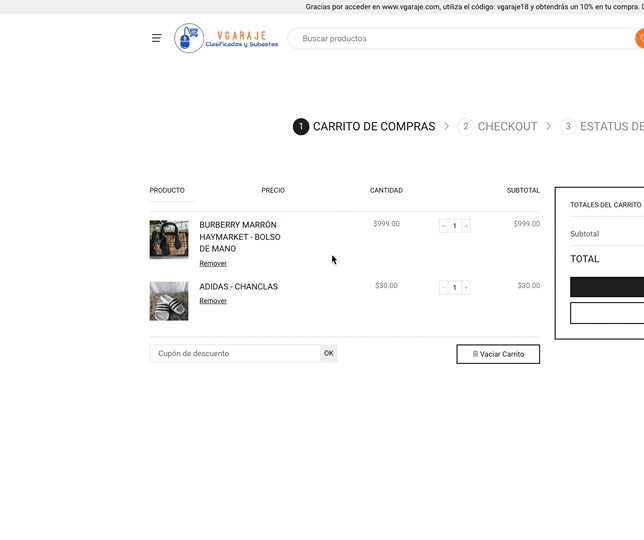Decrease quantity of Adidas chanclas
644x540 pixels.
[x=444, y=287]
